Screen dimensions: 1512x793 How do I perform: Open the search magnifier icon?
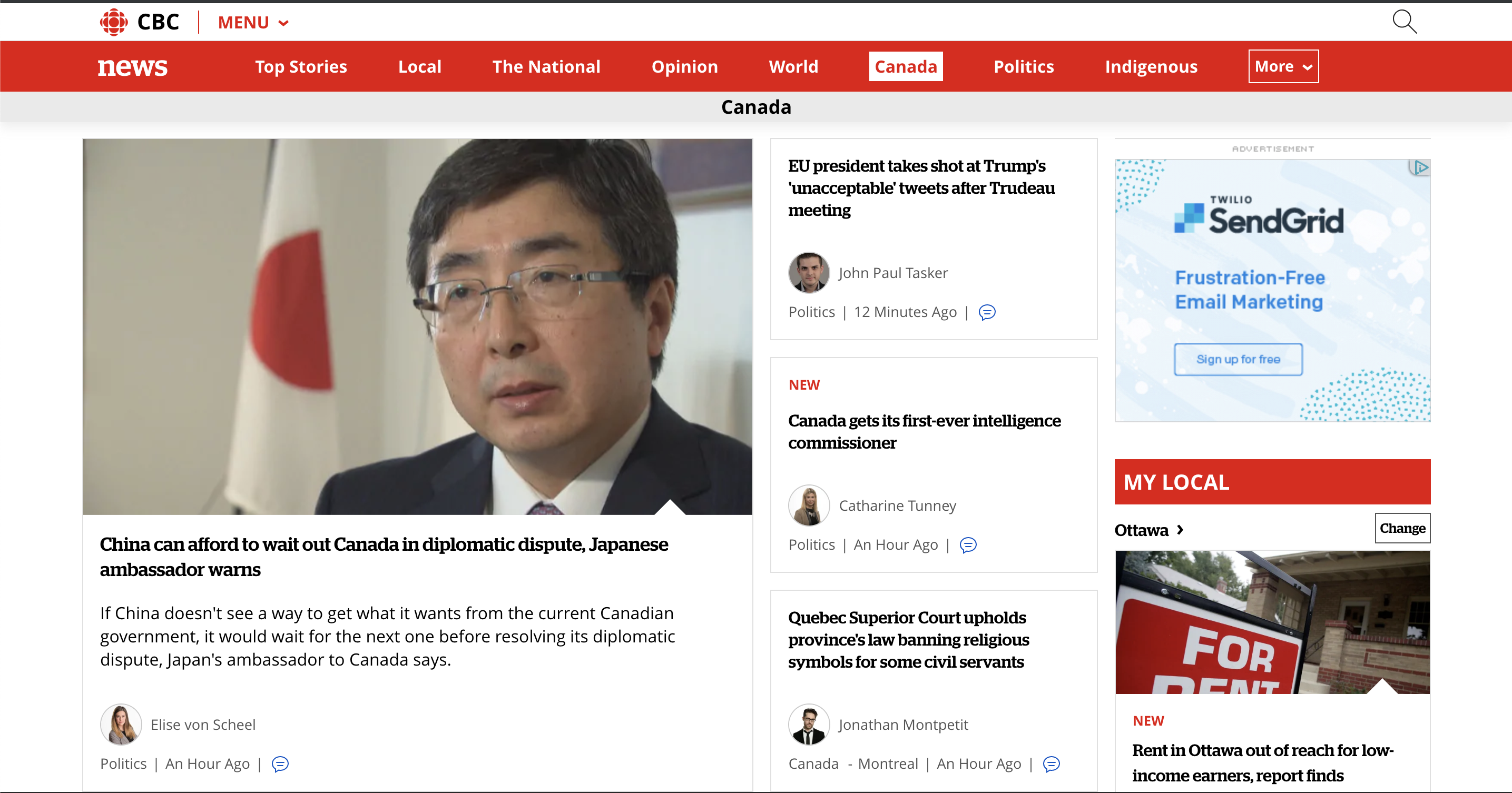[1404, 22]
